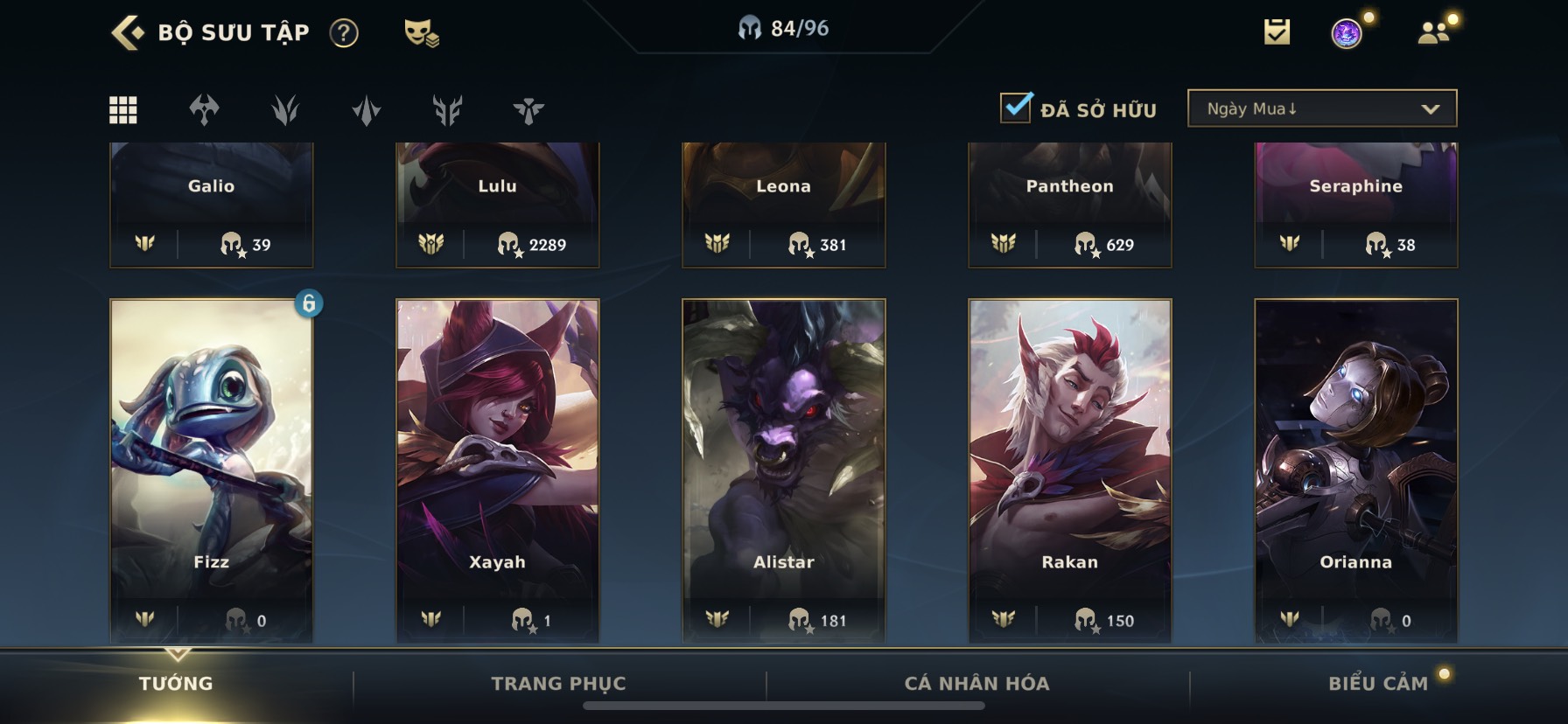Switch to the Cá Nhân Hóa tab

point(976,684)
